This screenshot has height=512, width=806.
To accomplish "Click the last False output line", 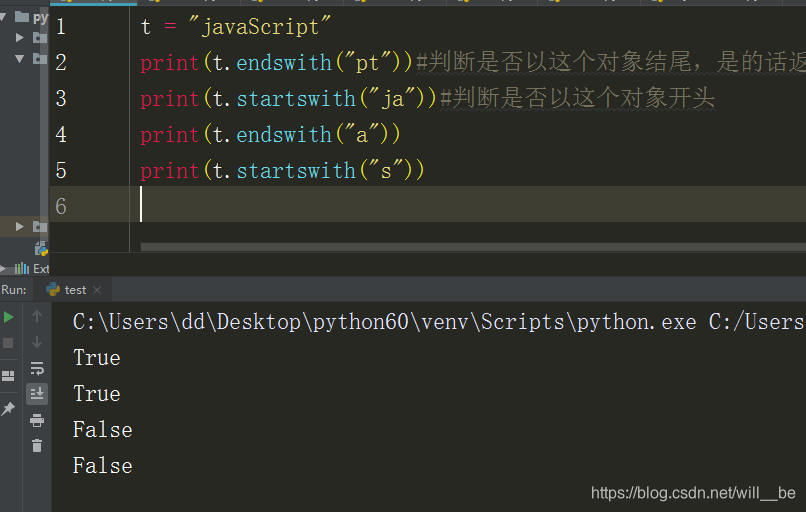I will pos(103,466).
